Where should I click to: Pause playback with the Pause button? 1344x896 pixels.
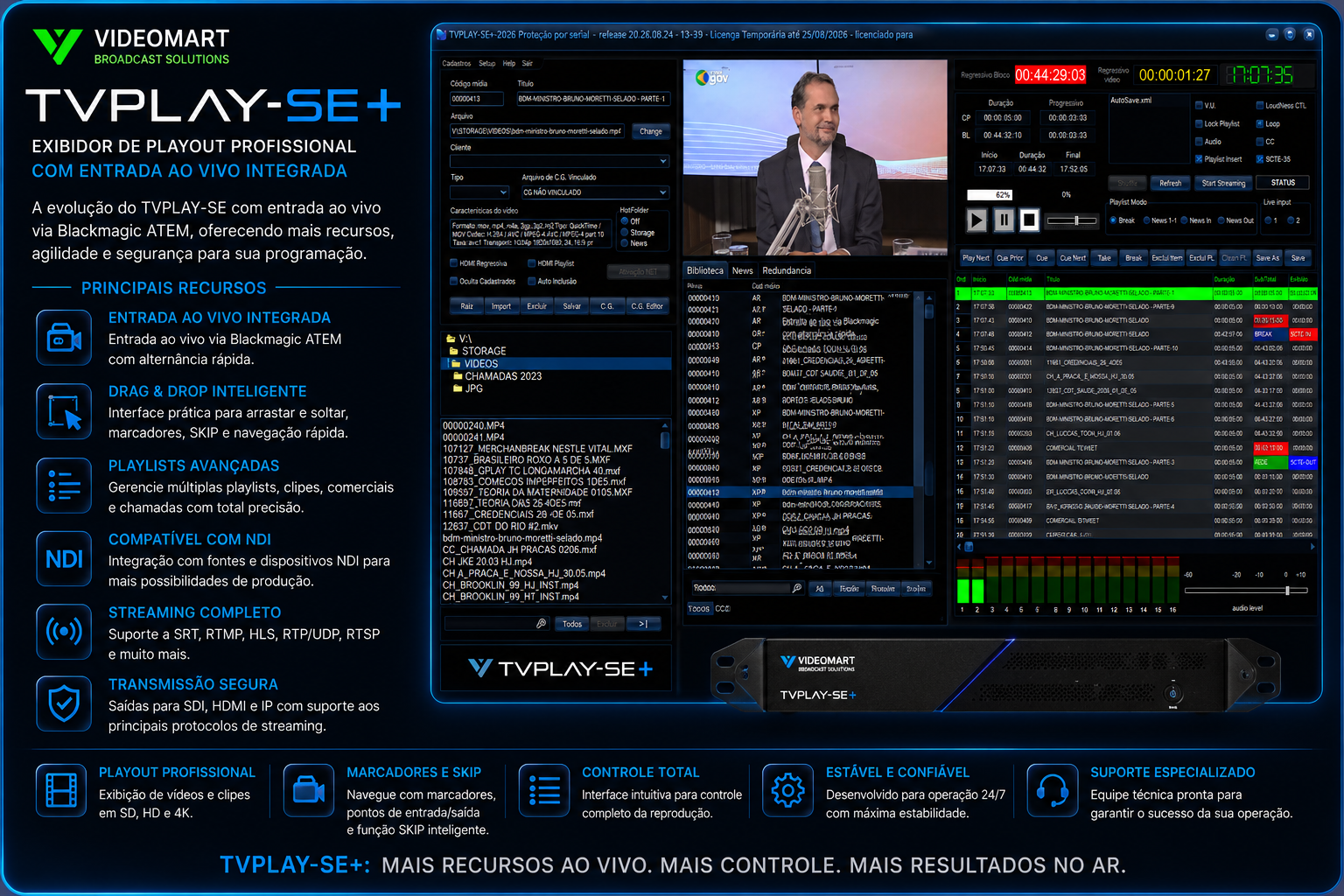pos(1004,220)
